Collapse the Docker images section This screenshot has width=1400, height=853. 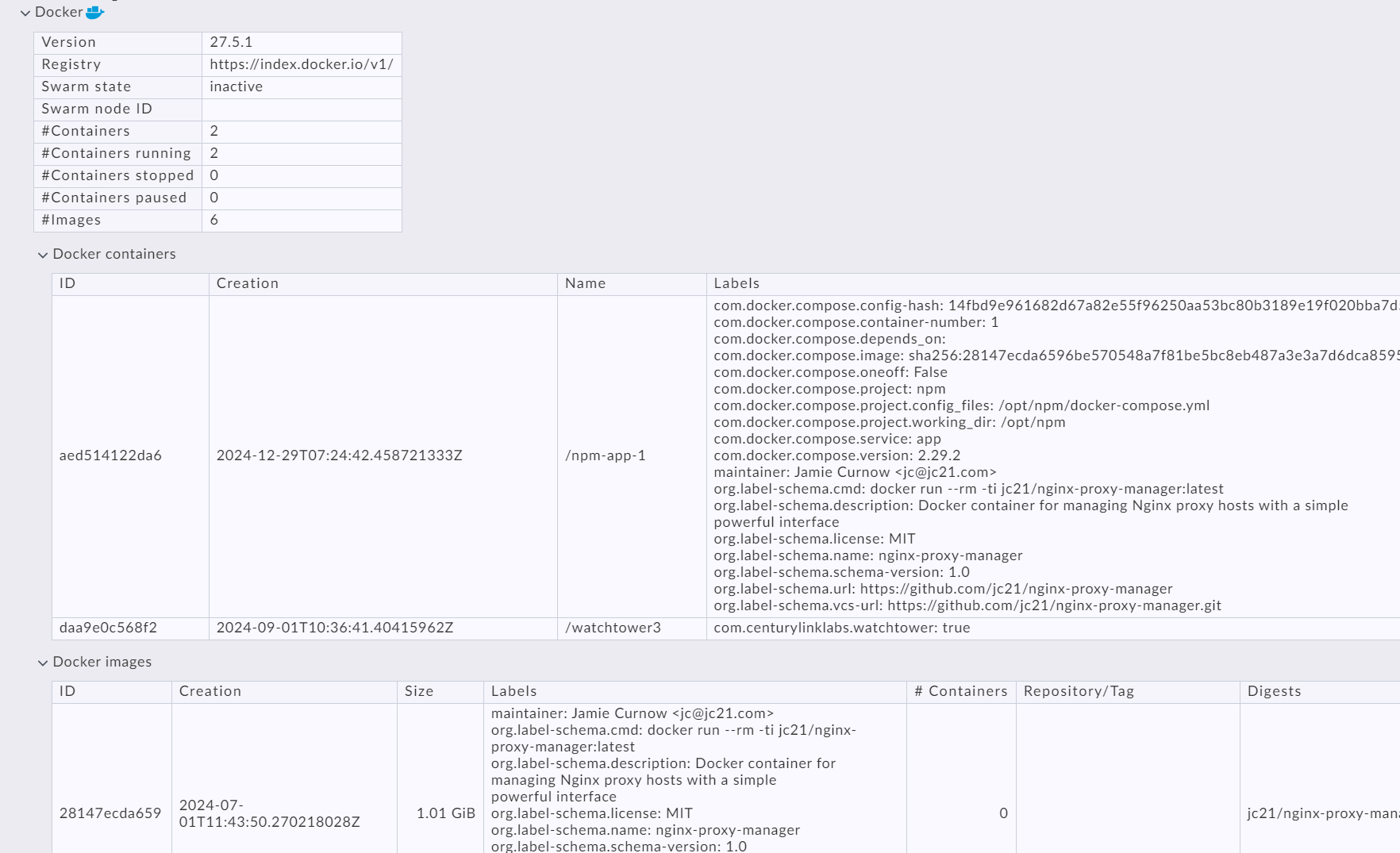pos(44,662)
